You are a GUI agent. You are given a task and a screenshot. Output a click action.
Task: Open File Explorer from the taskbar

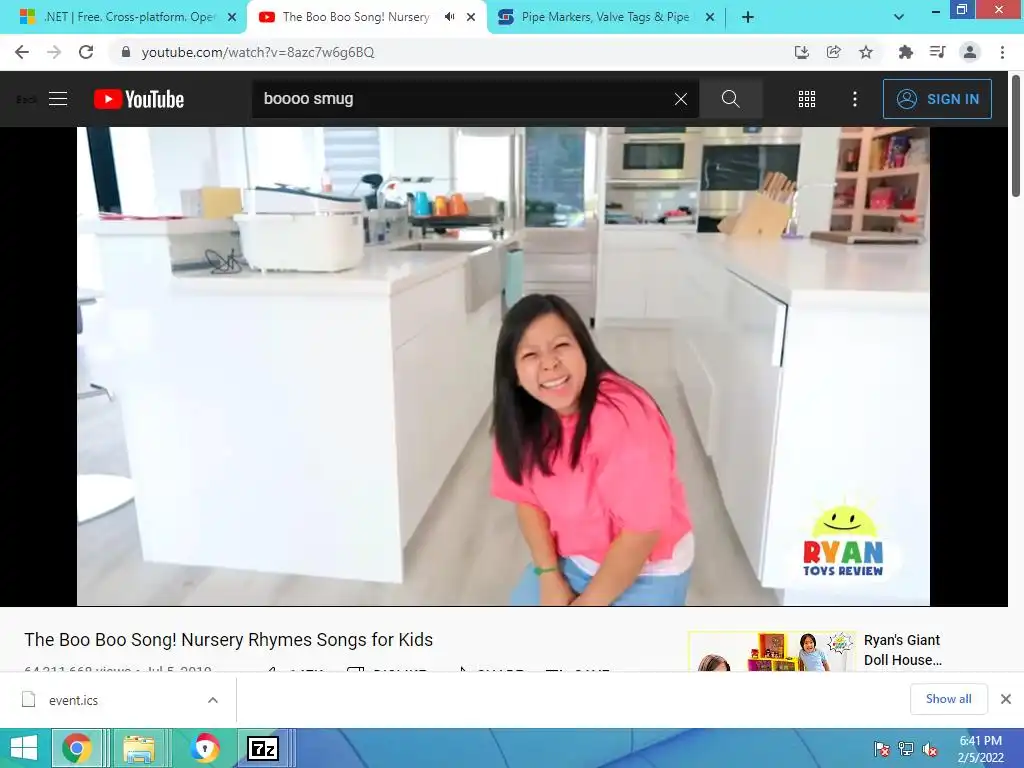click(139, 748)
